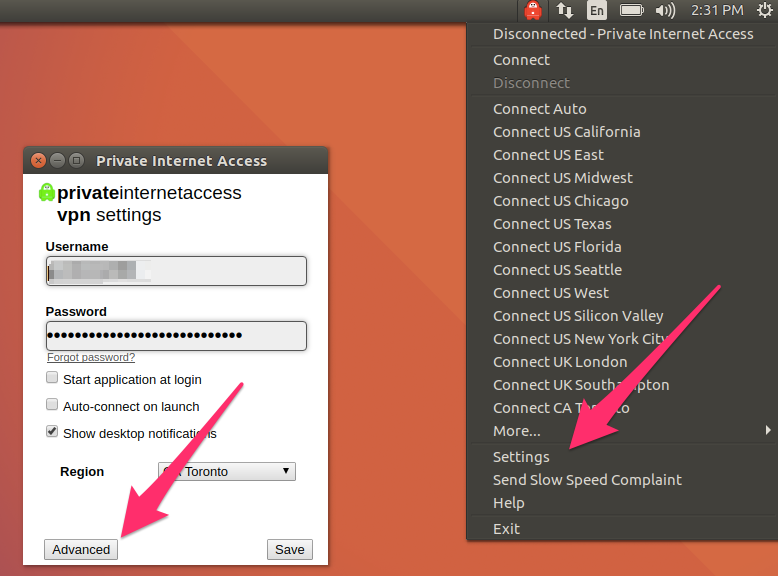Image resolution: width=778 pixels, height=576 pixels.
Task: Open the Forgot password? link
Action: pos(91,357)
